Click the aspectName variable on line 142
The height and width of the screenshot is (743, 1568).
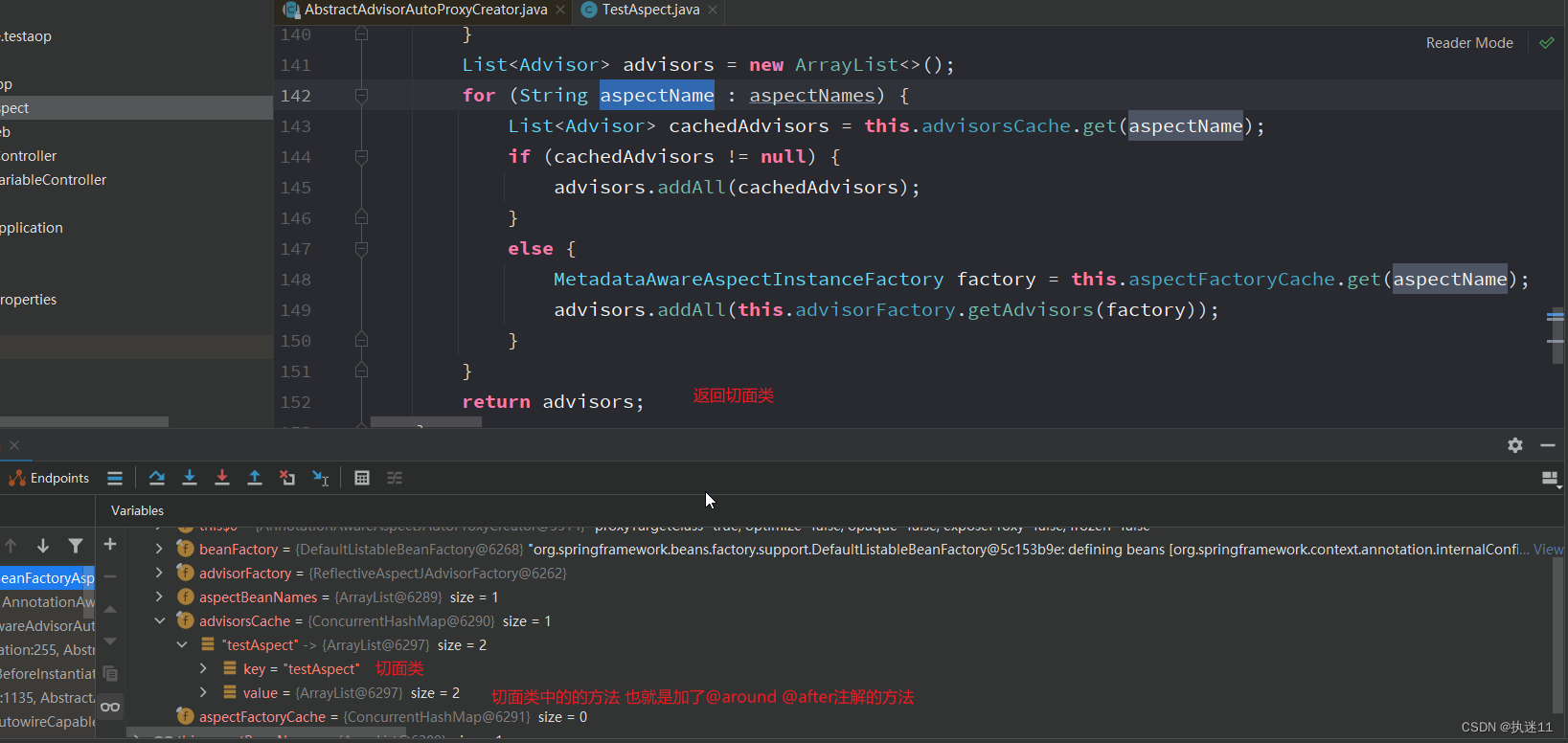[x=657, y=95]
